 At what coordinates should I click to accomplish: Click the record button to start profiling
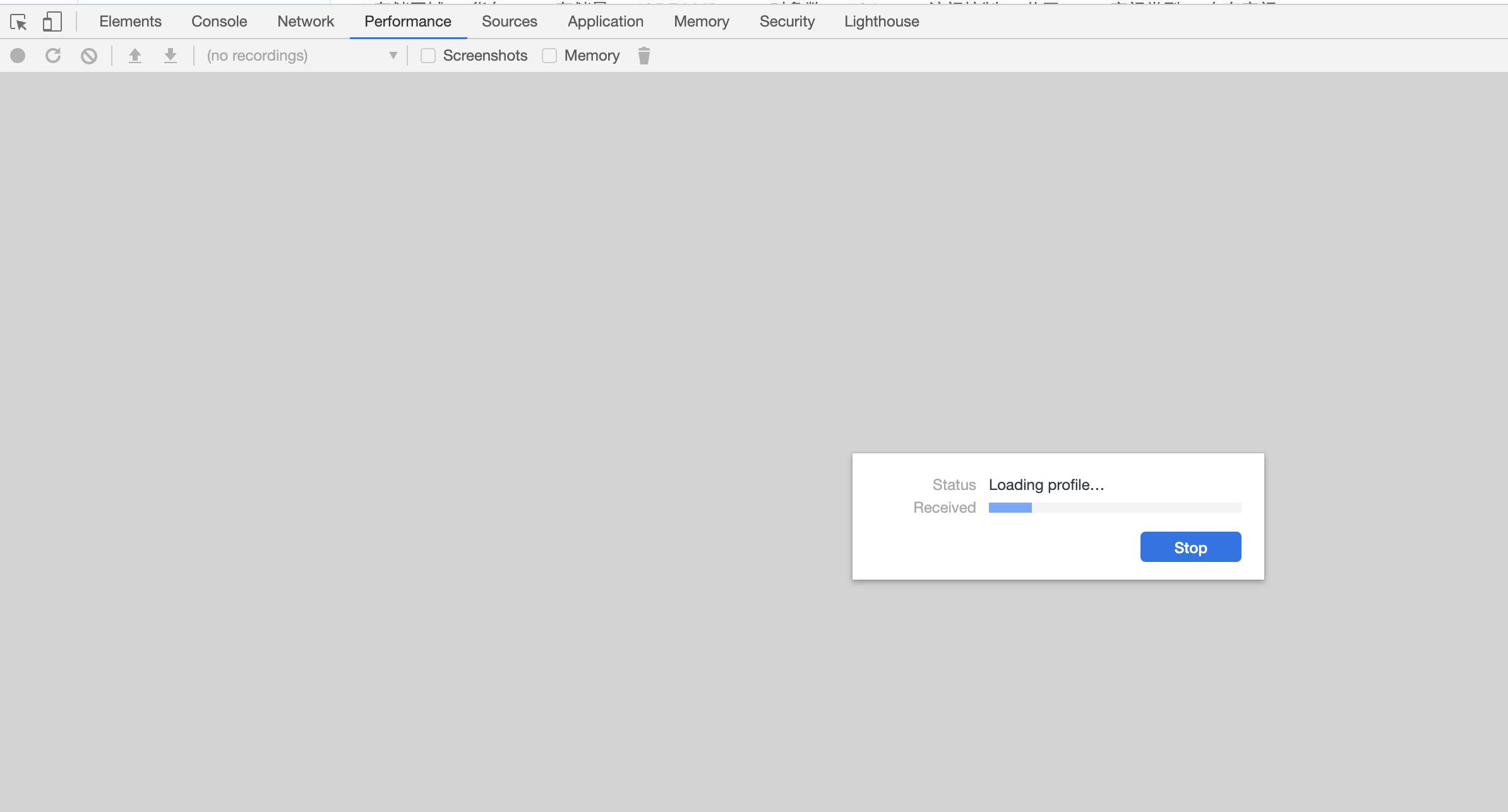point(17,55)
